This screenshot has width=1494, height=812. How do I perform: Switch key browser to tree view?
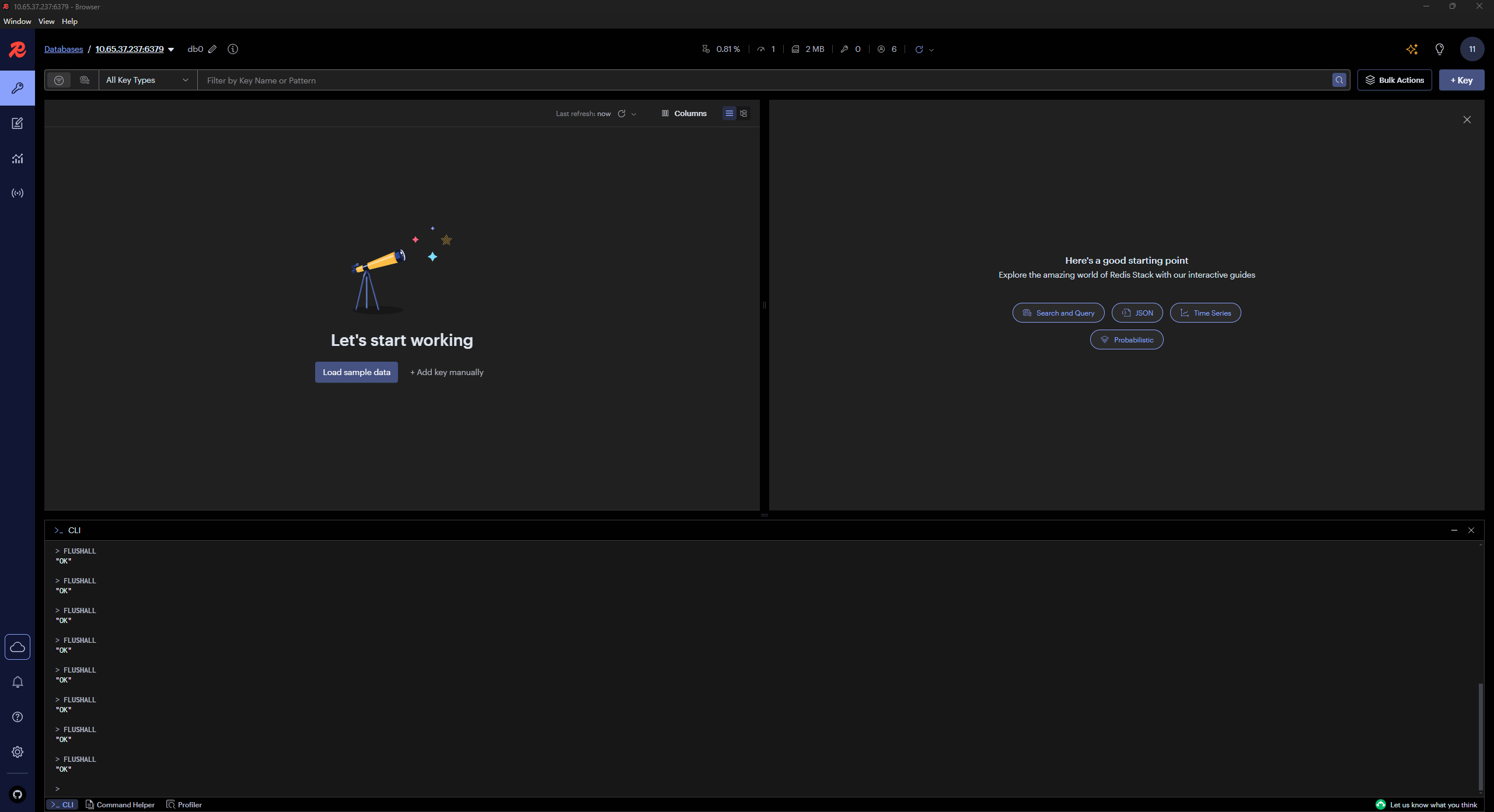click(743, 114)
